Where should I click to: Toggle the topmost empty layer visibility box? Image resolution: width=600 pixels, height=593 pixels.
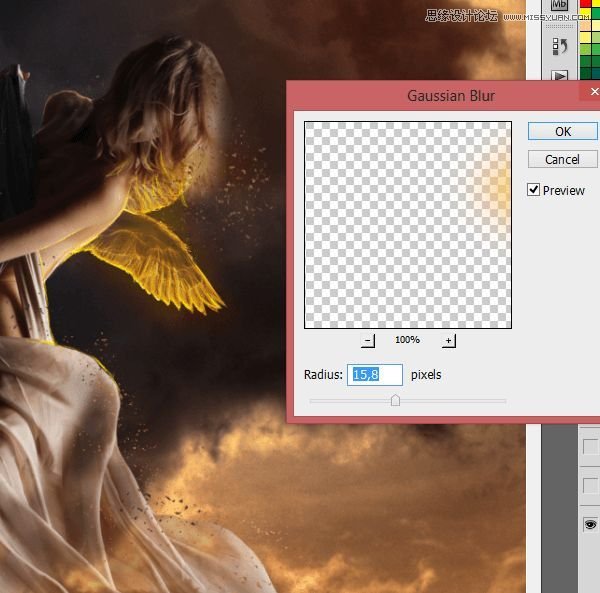point(590,446)
